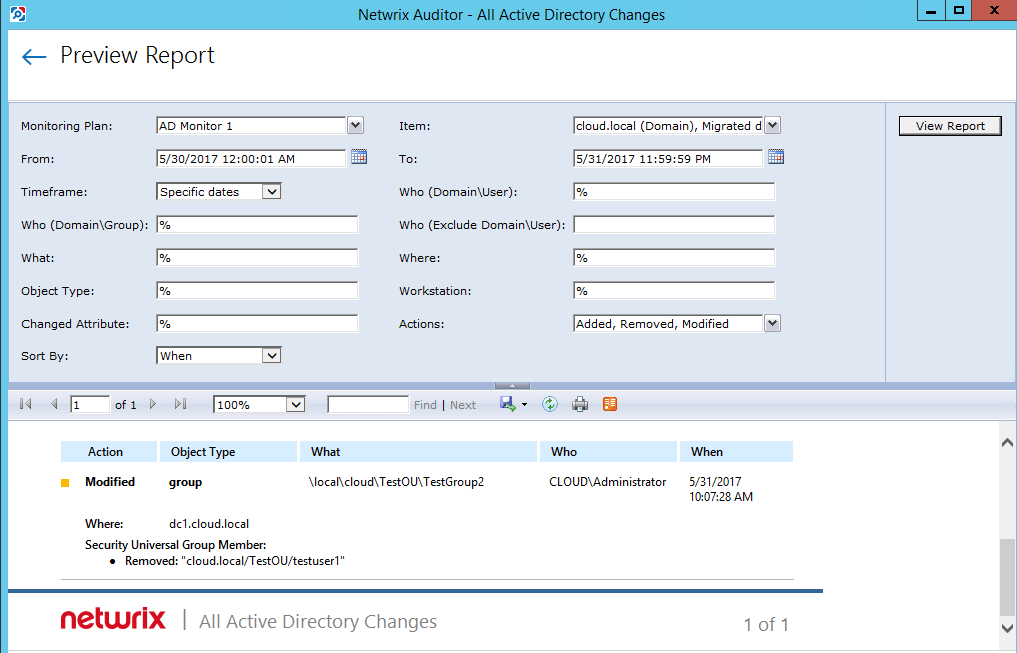The height and width of the screenshot is (653, 1017).
Task: Refresh the report with the green arrows icon
Action: (x=549, y=404)
